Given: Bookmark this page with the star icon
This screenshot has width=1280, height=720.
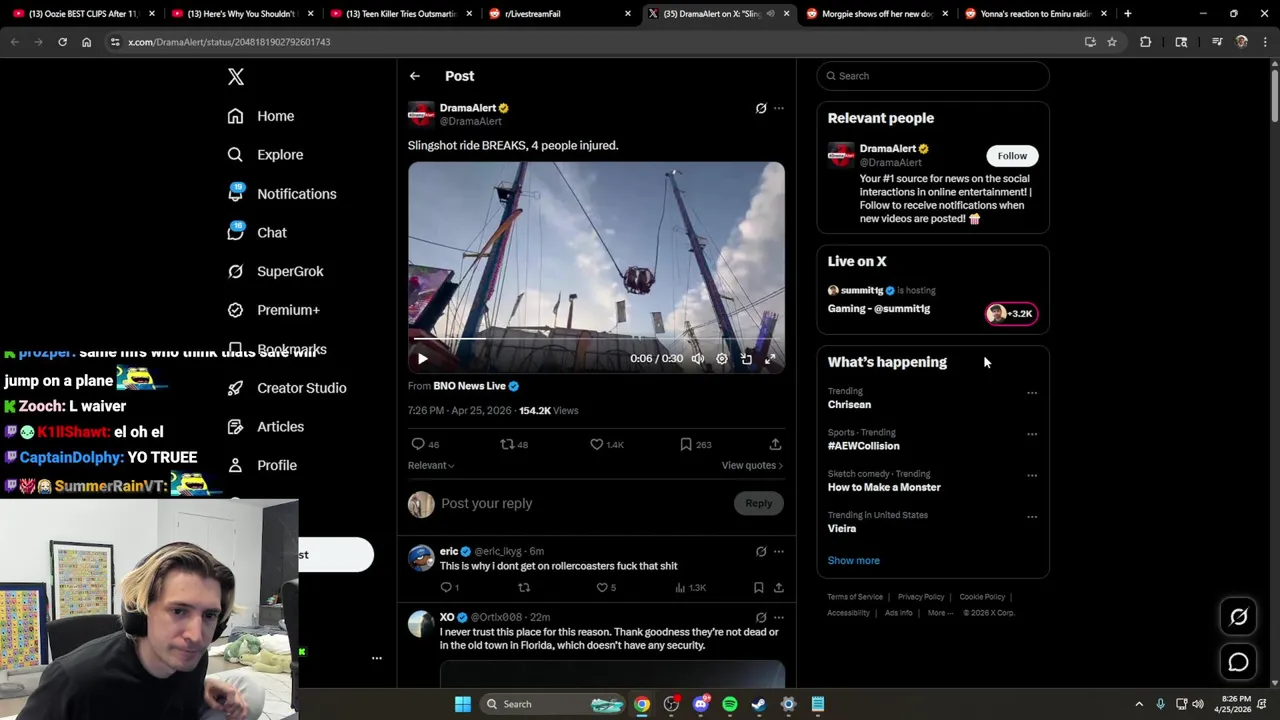Looking at the screenshot, I should (1111, 42).
